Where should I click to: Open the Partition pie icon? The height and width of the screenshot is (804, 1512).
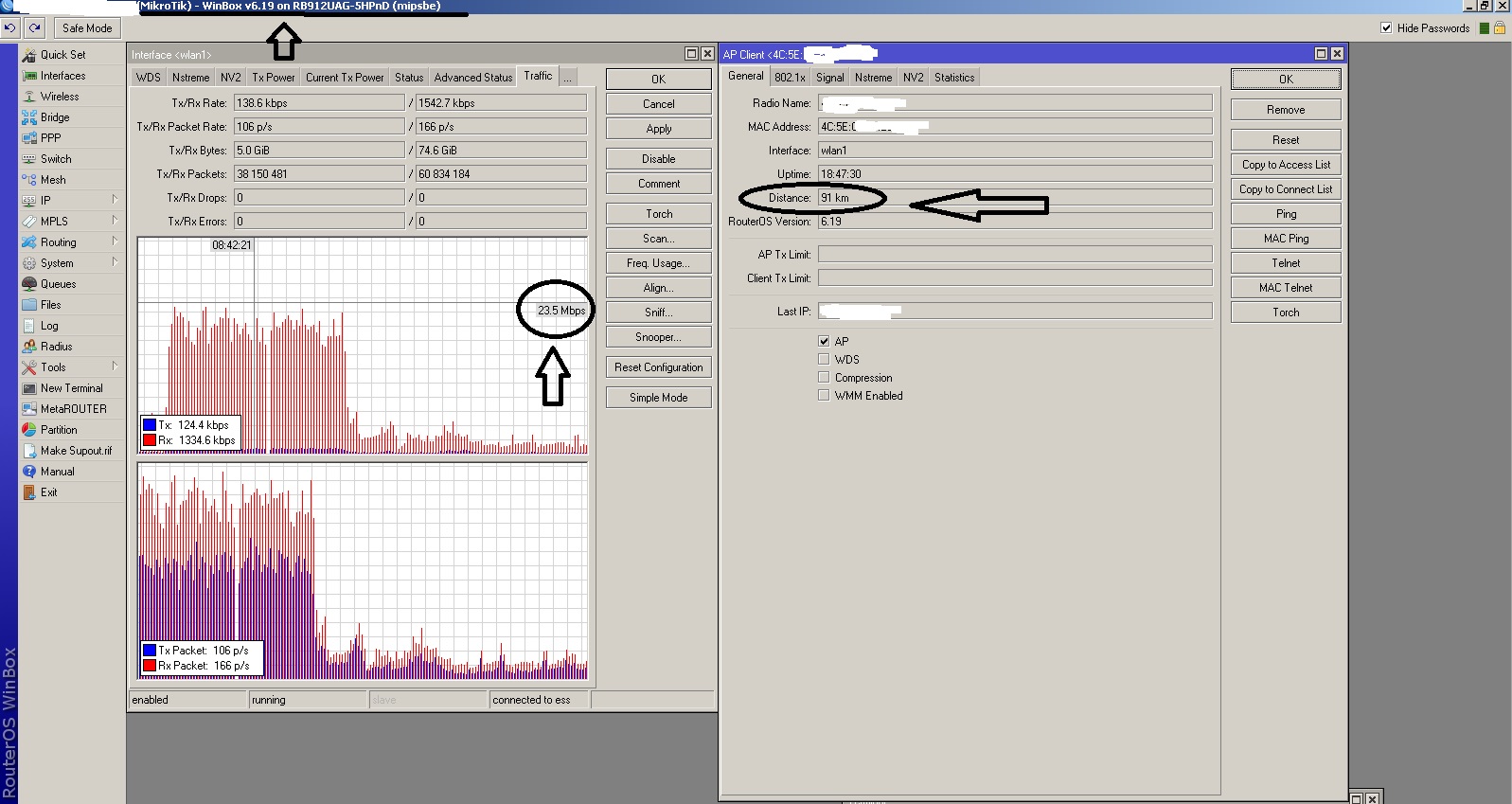[29, 430]
